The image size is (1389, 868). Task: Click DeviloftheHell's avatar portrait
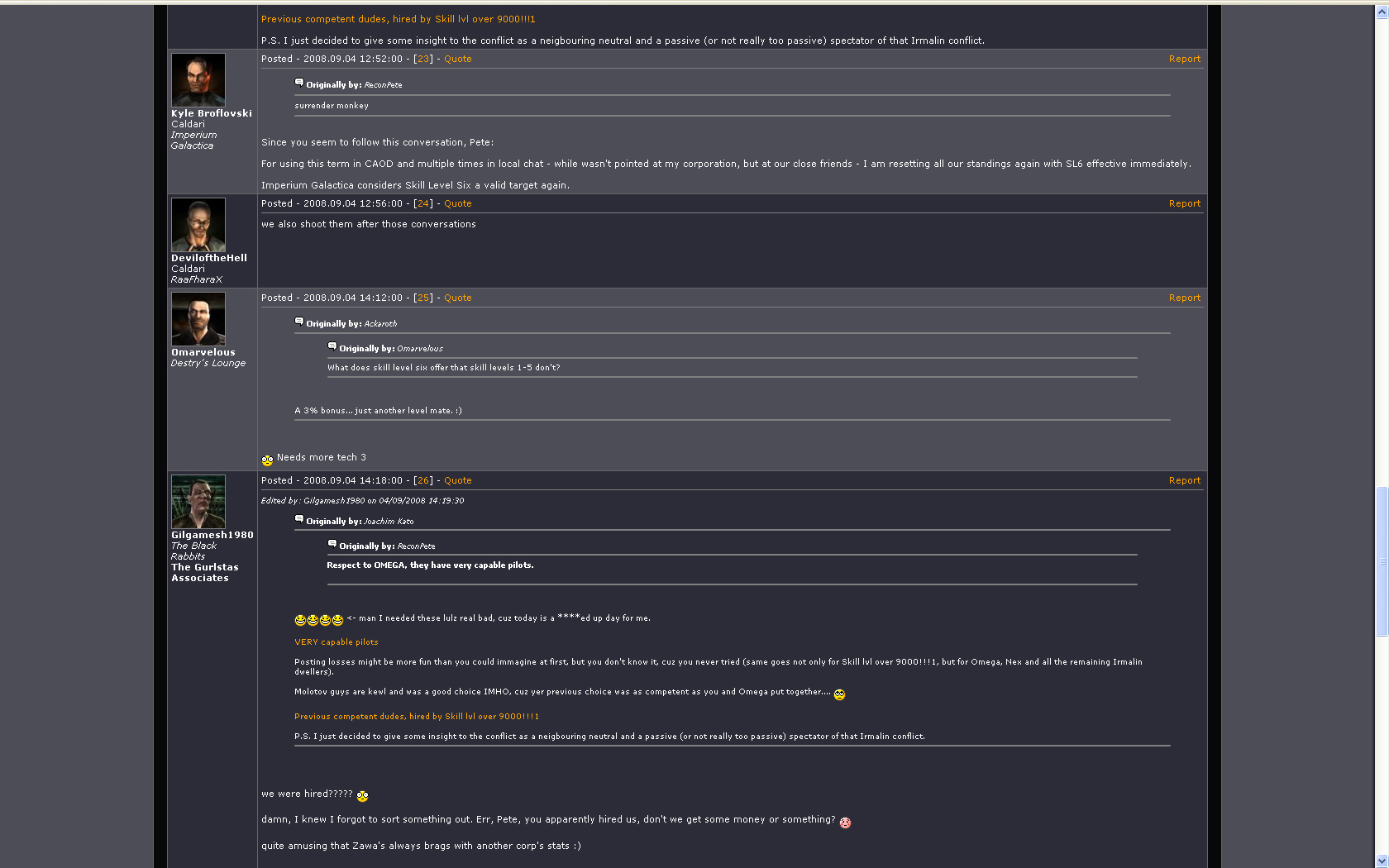tap(198, 225)
